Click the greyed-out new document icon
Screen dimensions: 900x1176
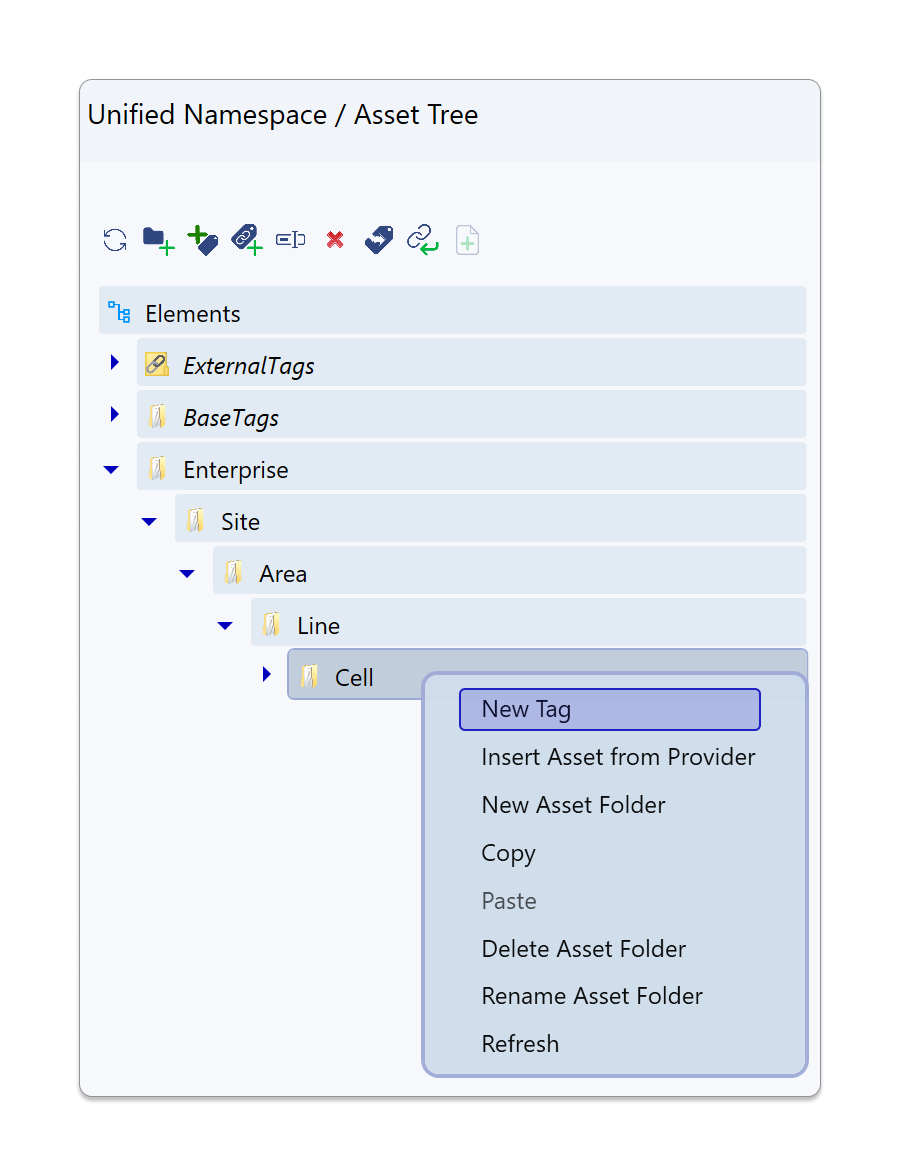pos(467,240)
